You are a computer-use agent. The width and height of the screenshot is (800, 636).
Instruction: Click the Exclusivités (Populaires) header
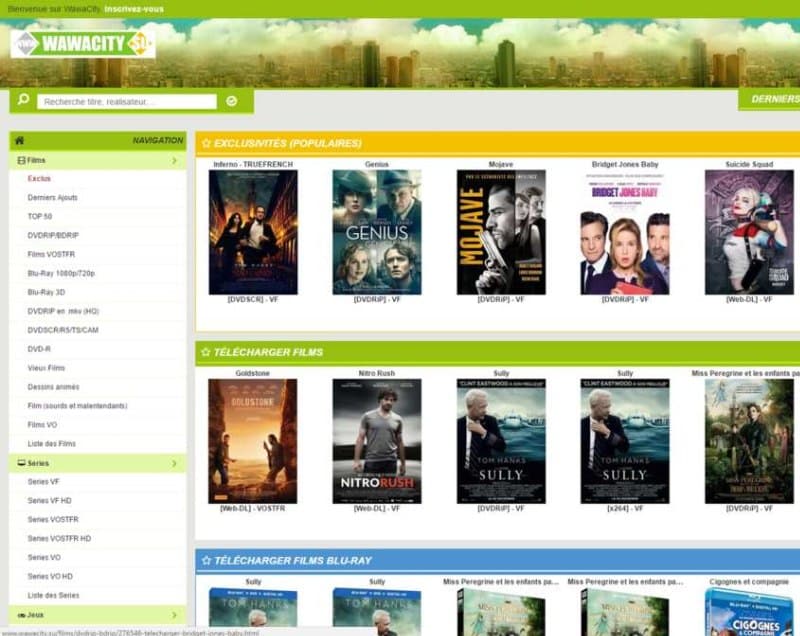[288, 143]
